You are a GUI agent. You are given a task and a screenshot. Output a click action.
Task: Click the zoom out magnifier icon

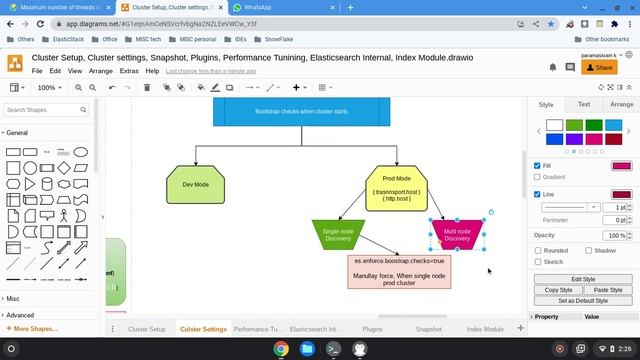(x=93, y=87)
